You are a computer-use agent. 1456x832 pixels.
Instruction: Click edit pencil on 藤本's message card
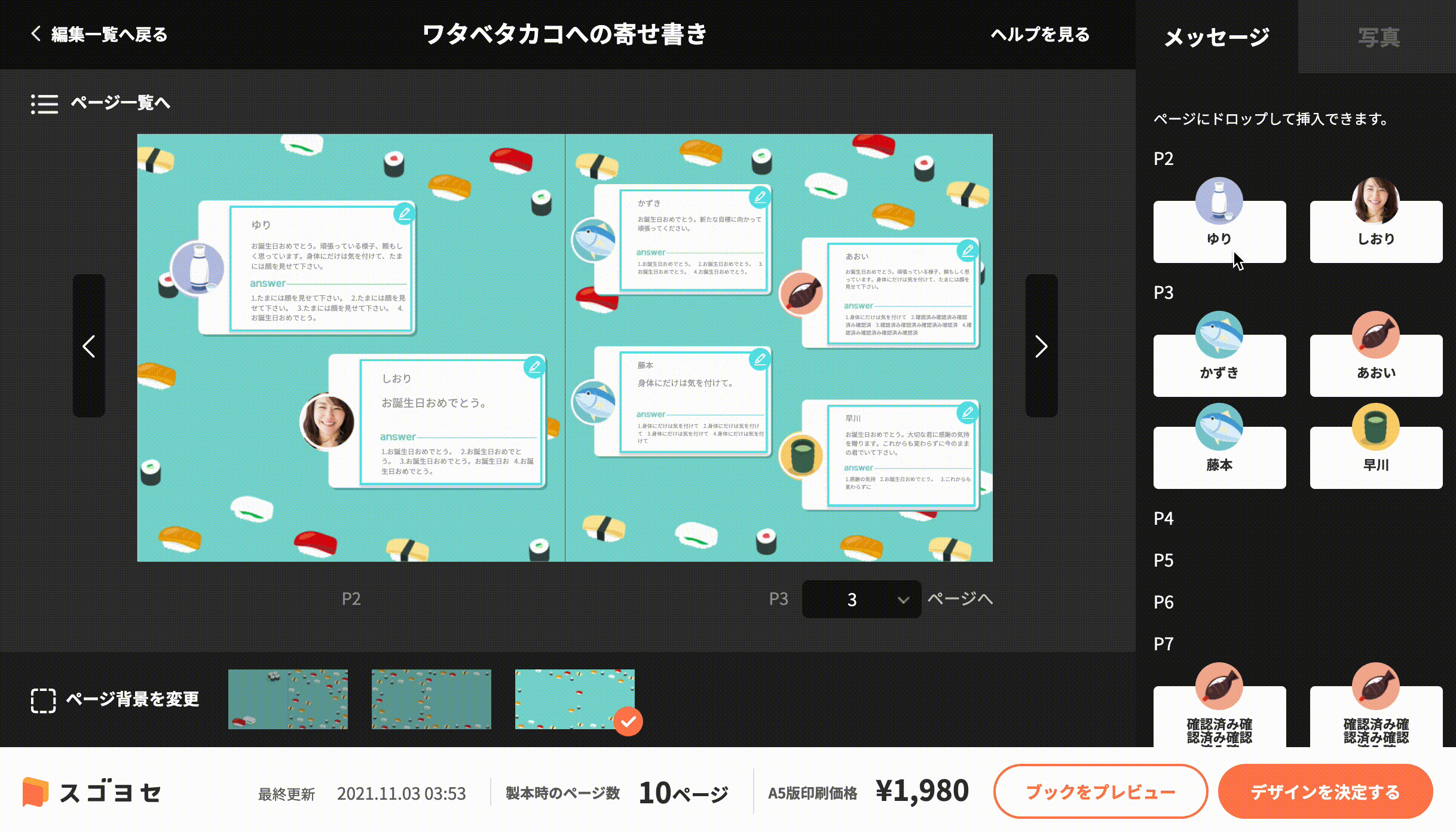760,359
